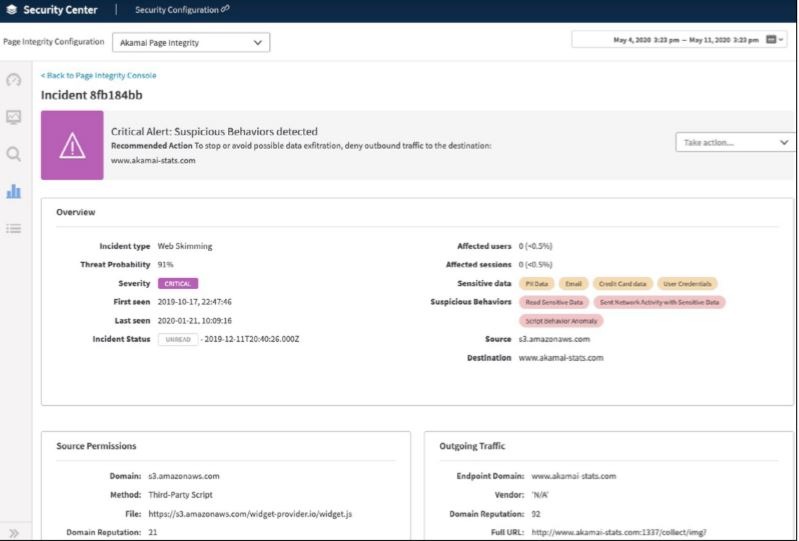Click www.akamai-stats.com in the alert banner
This screenshot has width=799, height=541.
(x=153, y=160)
